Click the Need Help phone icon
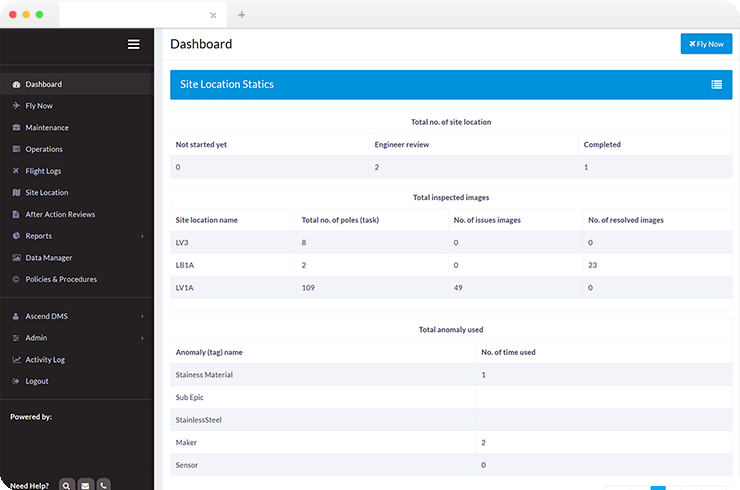 coord(103,485)
